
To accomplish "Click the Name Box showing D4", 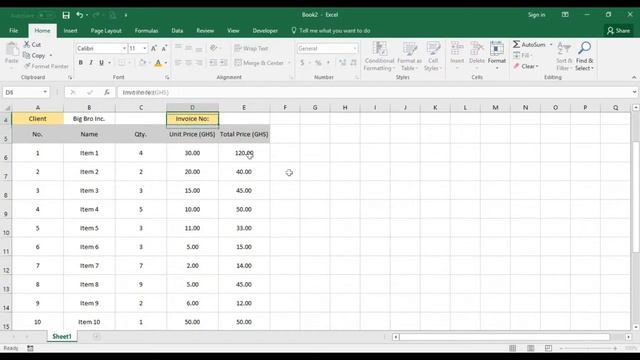I will [x=26, y=92].
